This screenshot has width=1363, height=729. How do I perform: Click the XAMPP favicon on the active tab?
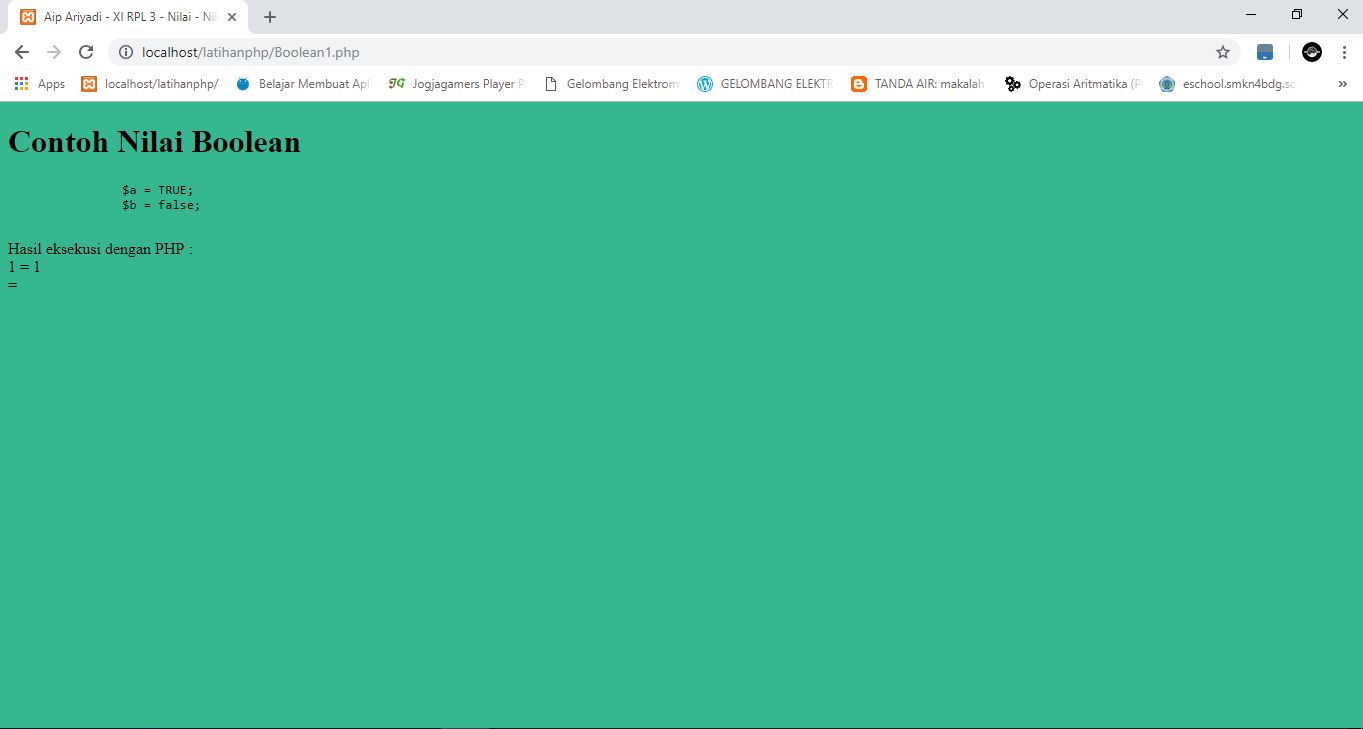point(30,16)
